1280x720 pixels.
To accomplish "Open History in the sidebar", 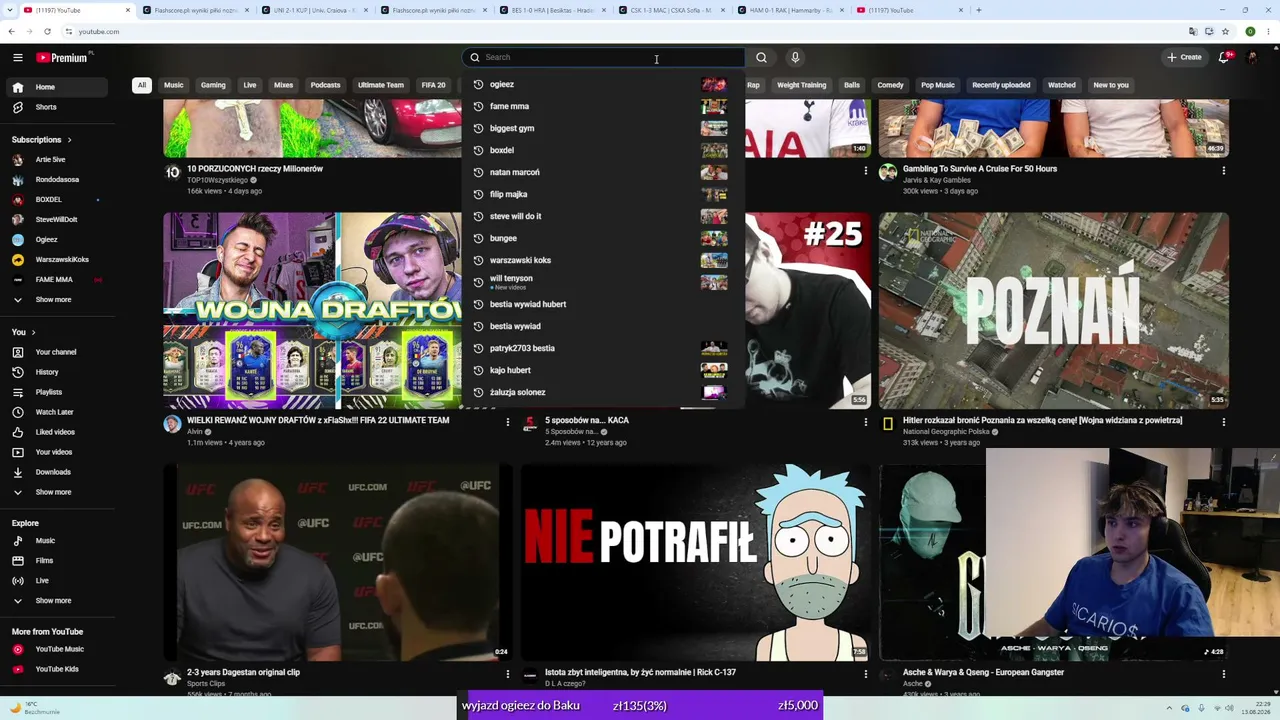I will tap(57, 372).
